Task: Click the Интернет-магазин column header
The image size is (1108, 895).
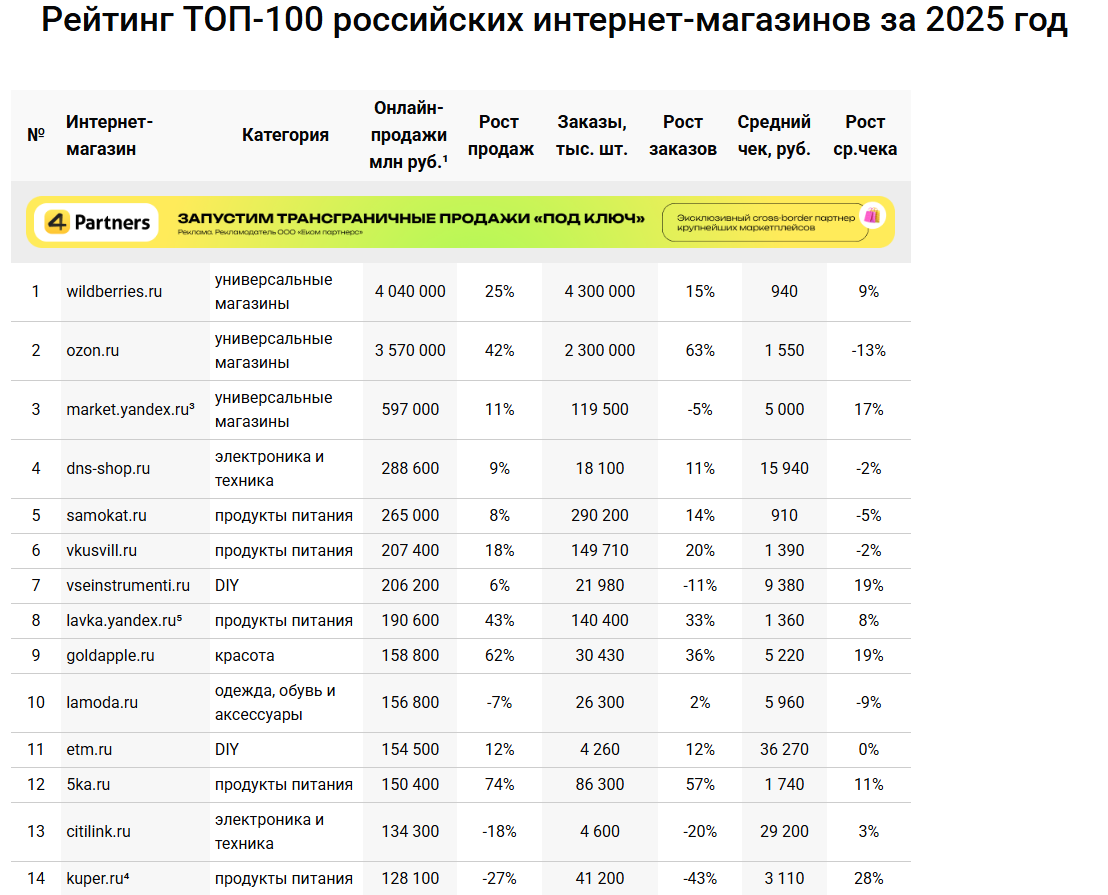Action: click(110, 135)
